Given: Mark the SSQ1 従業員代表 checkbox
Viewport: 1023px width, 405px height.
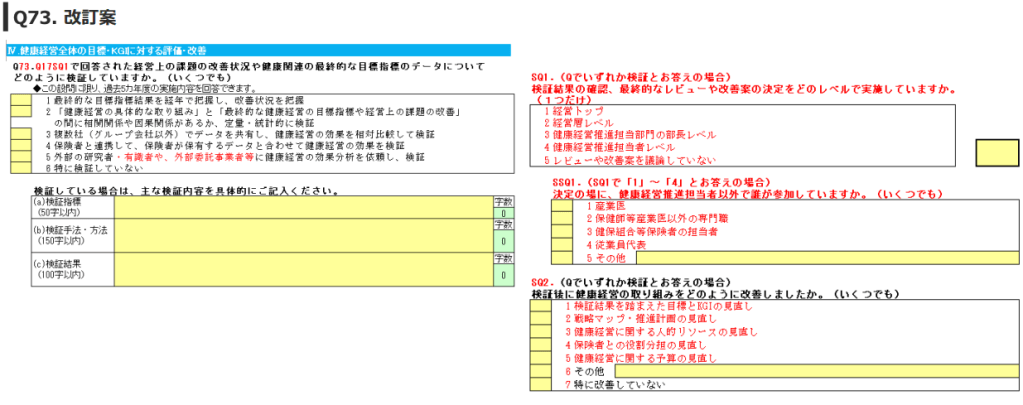Looking at the screenshot, I should click(x=562, y=244).
